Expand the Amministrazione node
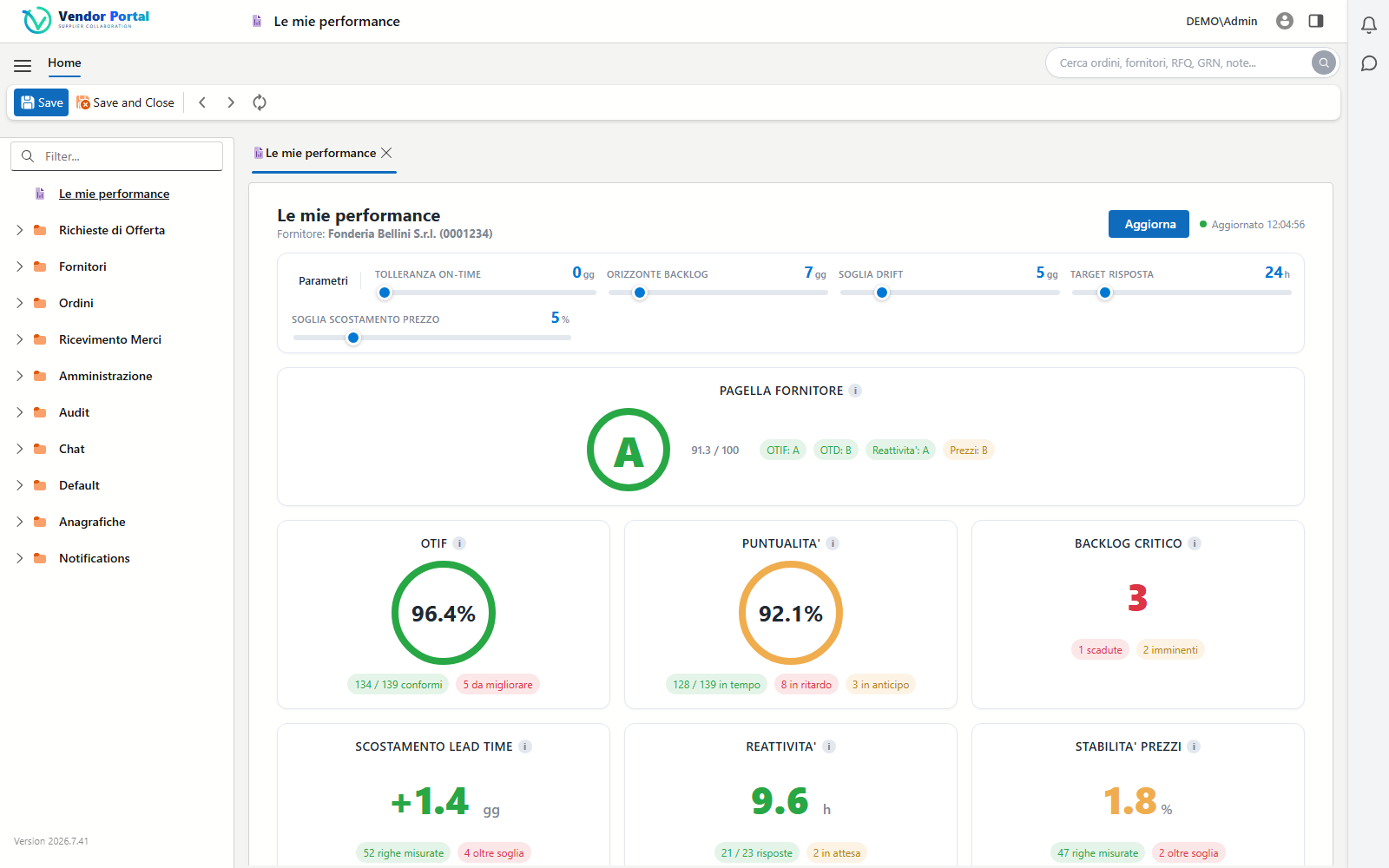Image resolution: width=1389 pixels, height=868 pixels. coord(19,376)
